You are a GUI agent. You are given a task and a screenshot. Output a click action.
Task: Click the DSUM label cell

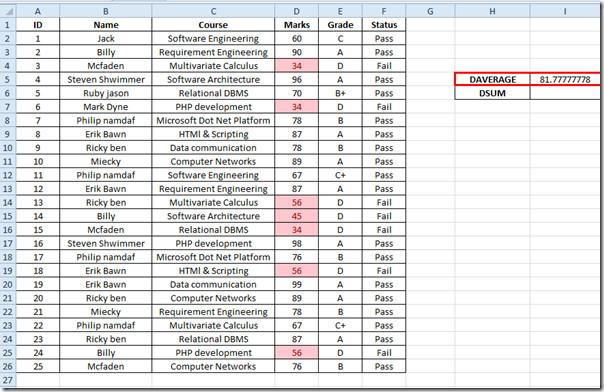point(492,93)
